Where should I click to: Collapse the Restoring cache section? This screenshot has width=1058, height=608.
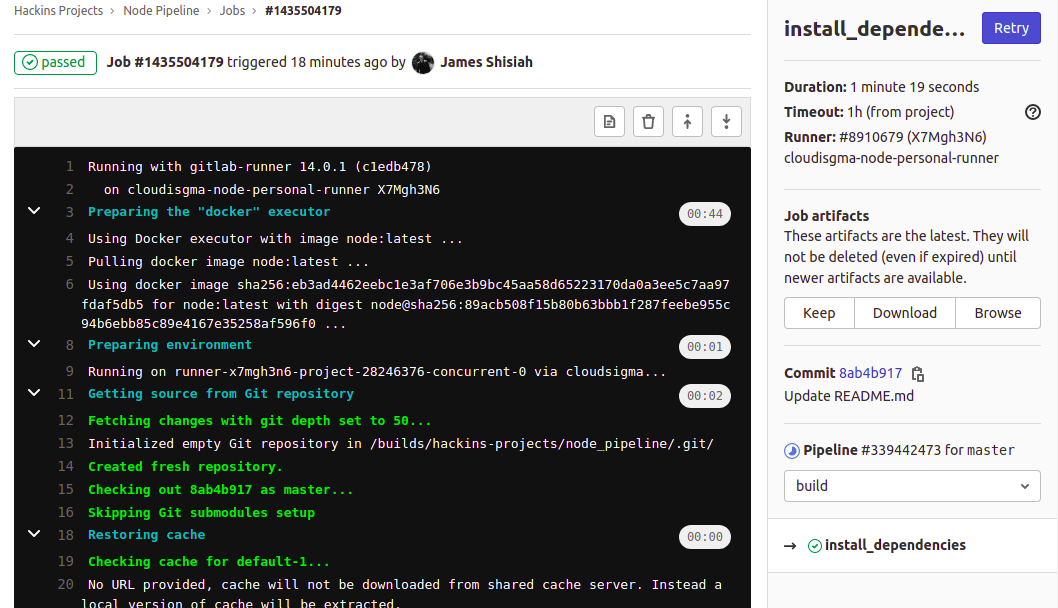[x=34, y=534]
